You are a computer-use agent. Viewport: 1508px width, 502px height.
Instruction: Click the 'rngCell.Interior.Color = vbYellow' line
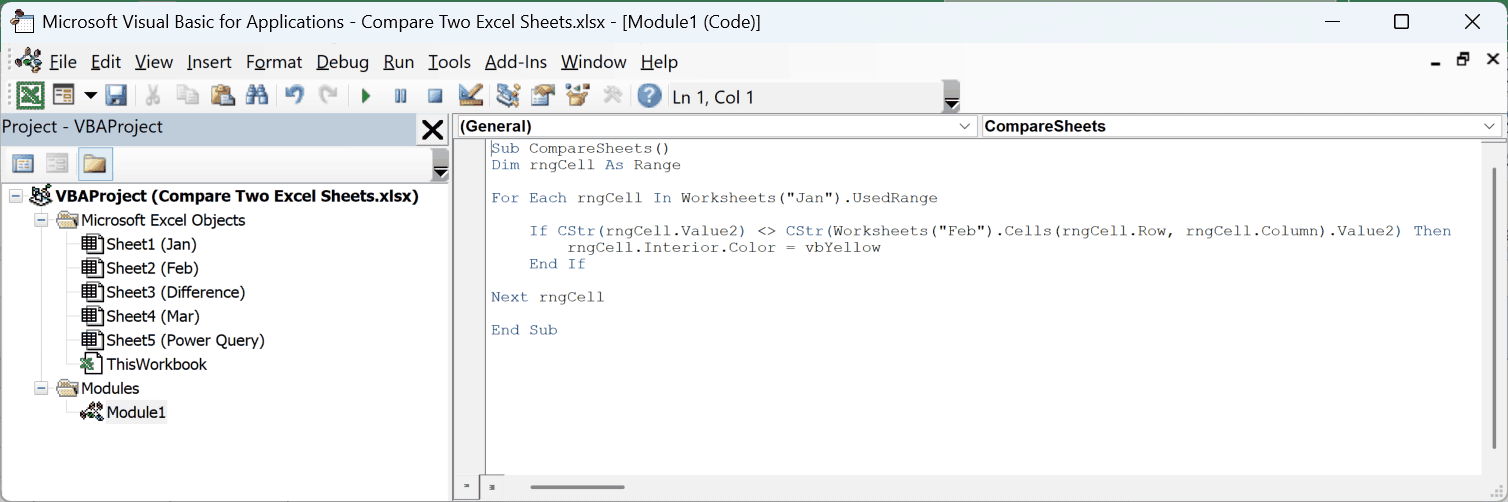(724, 247)
